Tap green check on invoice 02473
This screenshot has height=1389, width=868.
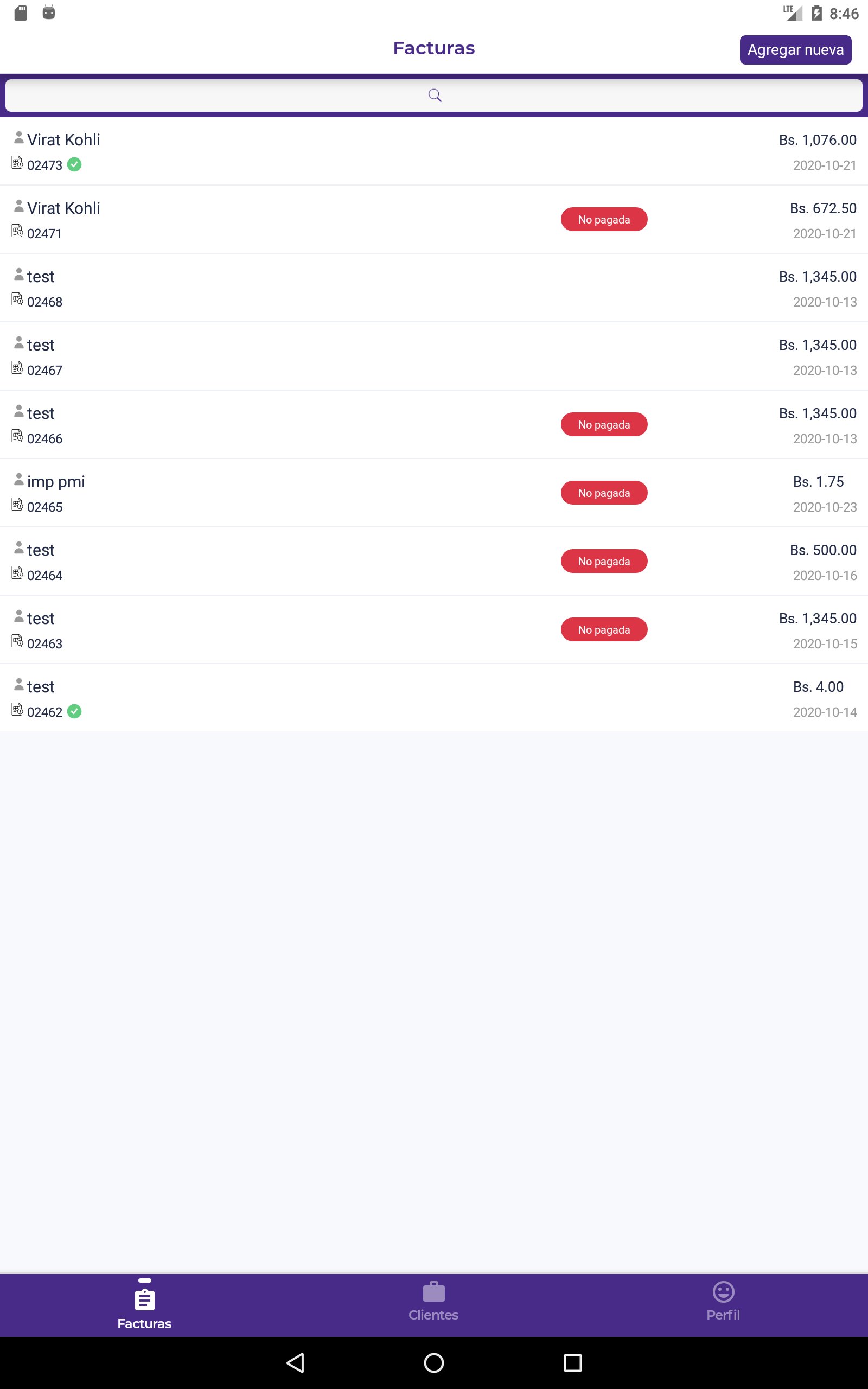click(x=74, y=165)
